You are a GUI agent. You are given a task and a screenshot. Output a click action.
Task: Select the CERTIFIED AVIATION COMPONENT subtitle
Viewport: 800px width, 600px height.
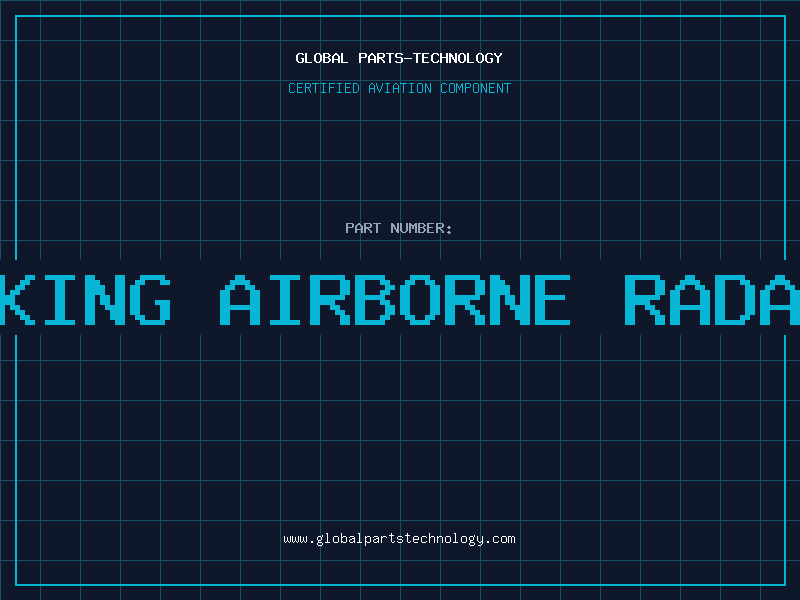399,88
